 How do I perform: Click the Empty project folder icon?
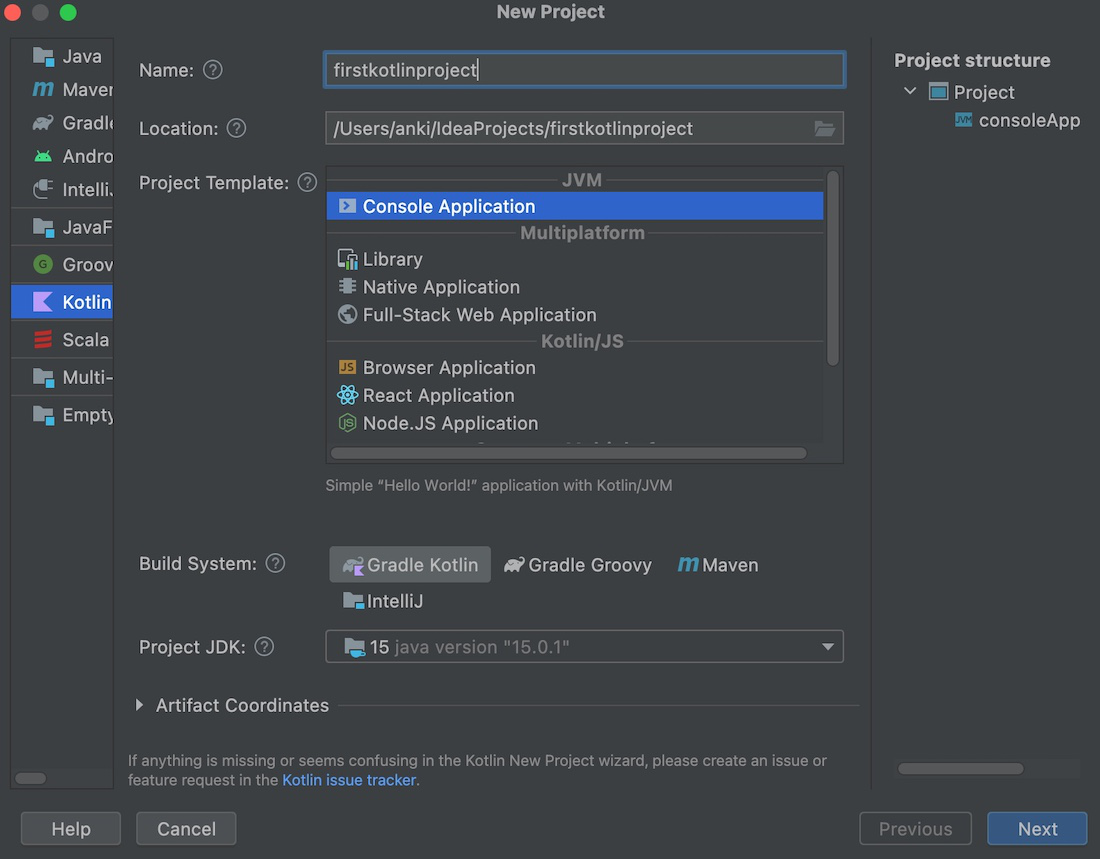click(43, 415)
